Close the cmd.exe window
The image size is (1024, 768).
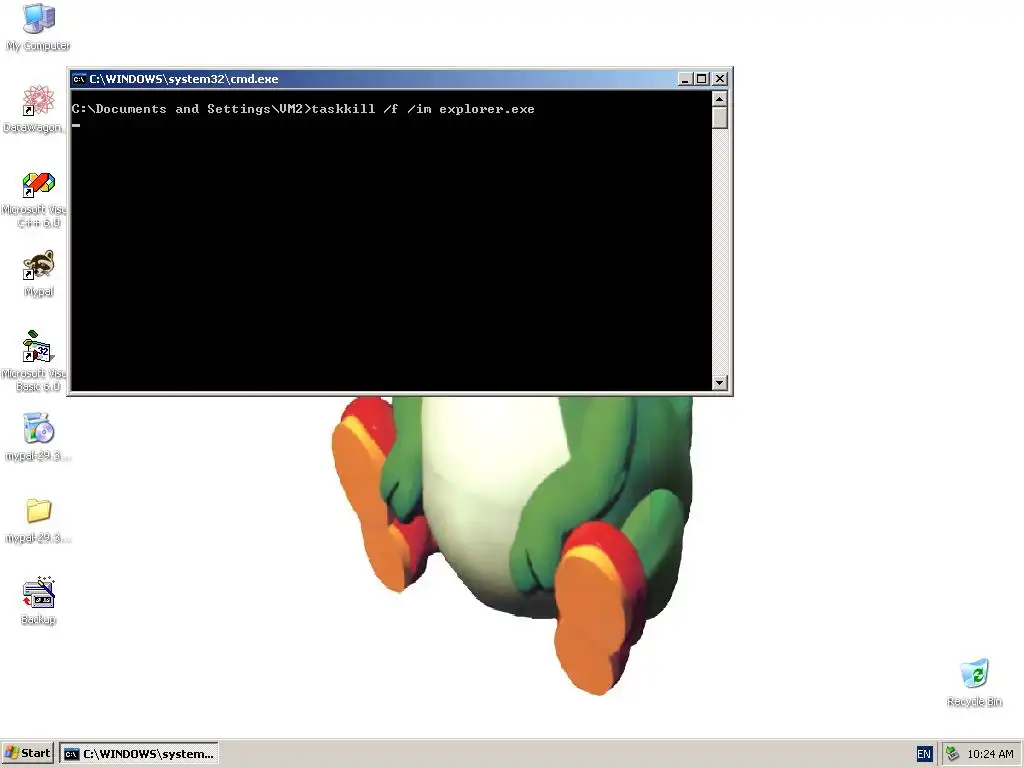[x=720, y=79]
